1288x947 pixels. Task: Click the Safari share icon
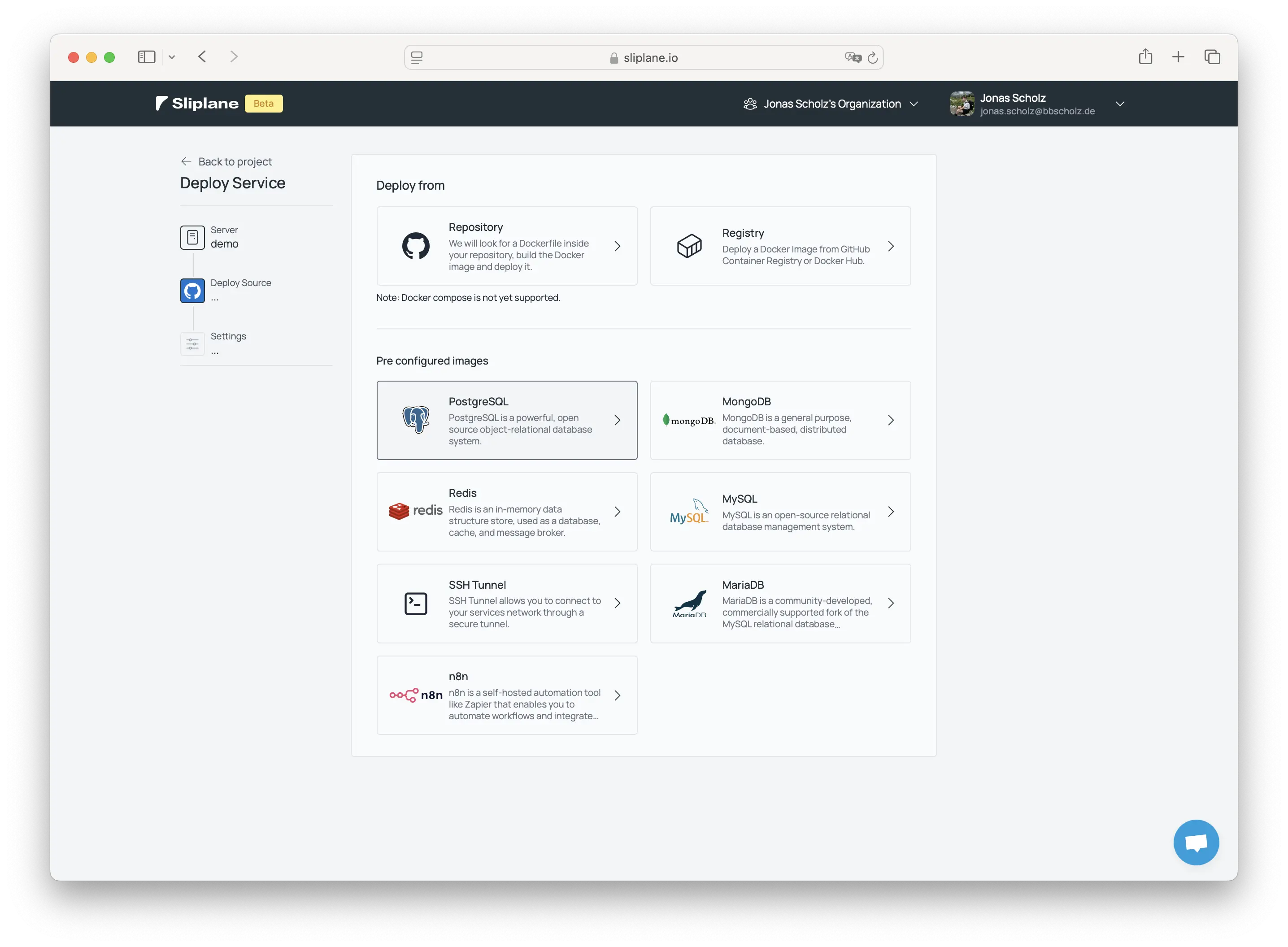pos(1145,57)
